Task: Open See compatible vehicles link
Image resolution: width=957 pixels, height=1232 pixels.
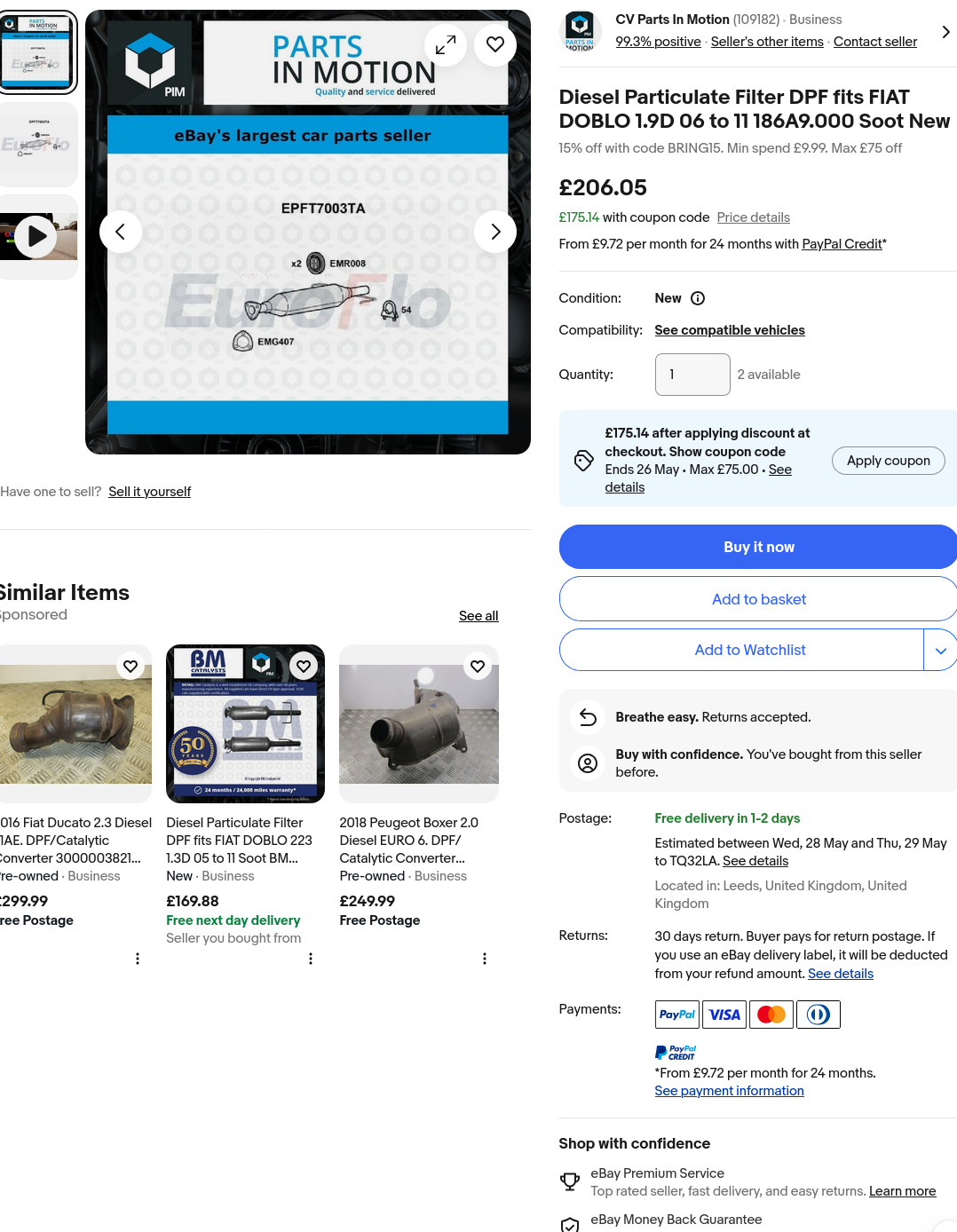Action: (x=730, y=330)
